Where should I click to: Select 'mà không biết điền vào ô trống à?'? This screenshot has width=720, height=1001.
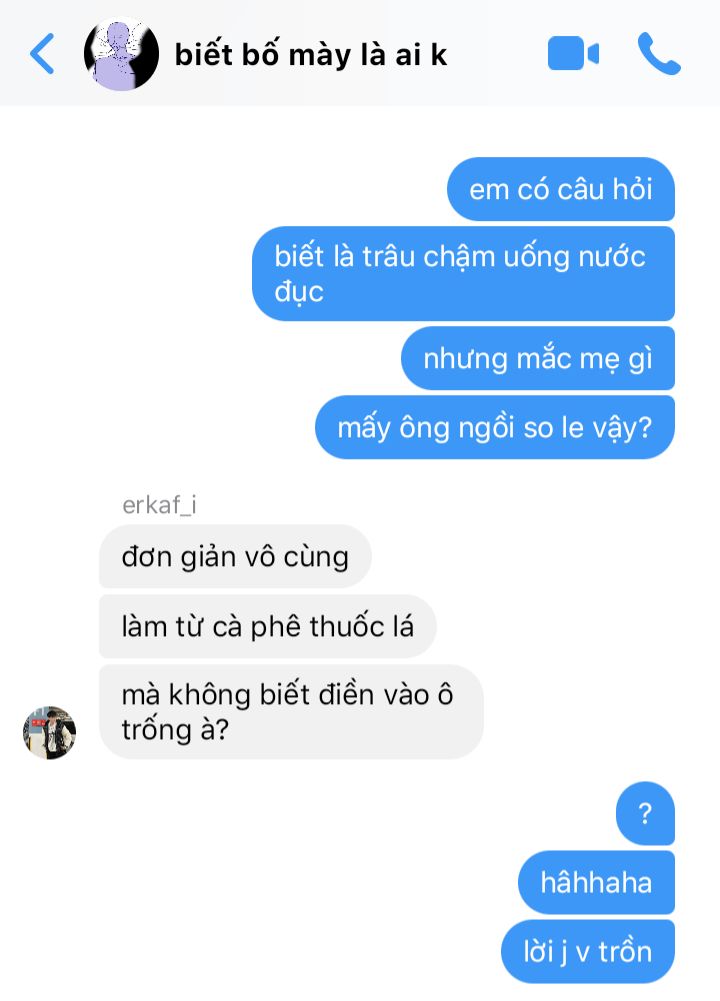coord(291,712)
